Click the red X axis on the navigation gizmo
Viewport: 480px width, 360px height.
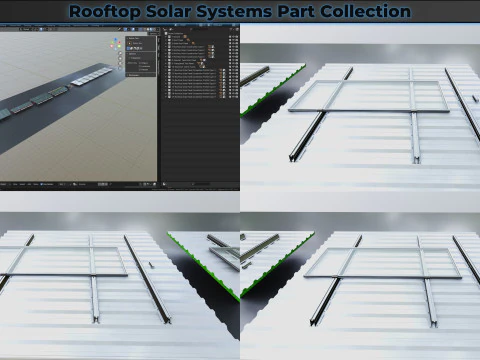(x=119, y=42)
